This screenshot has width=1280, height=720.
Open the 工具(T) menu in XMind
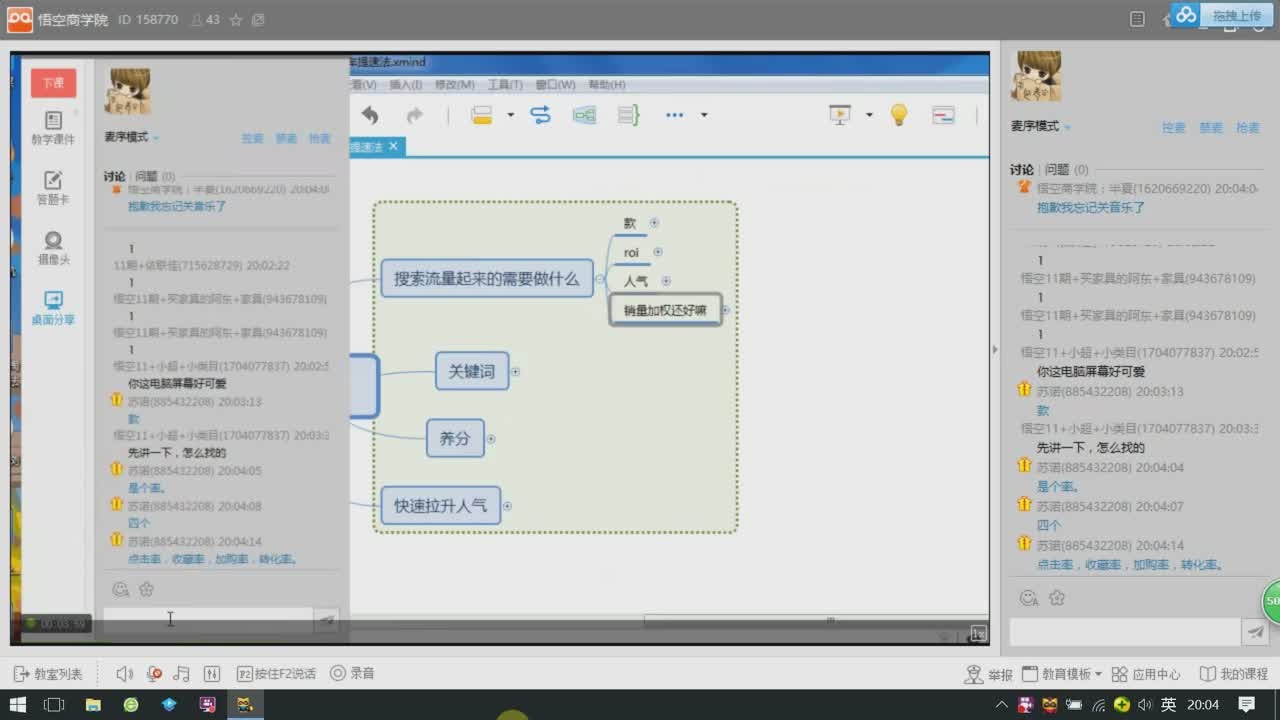point(505,85)
